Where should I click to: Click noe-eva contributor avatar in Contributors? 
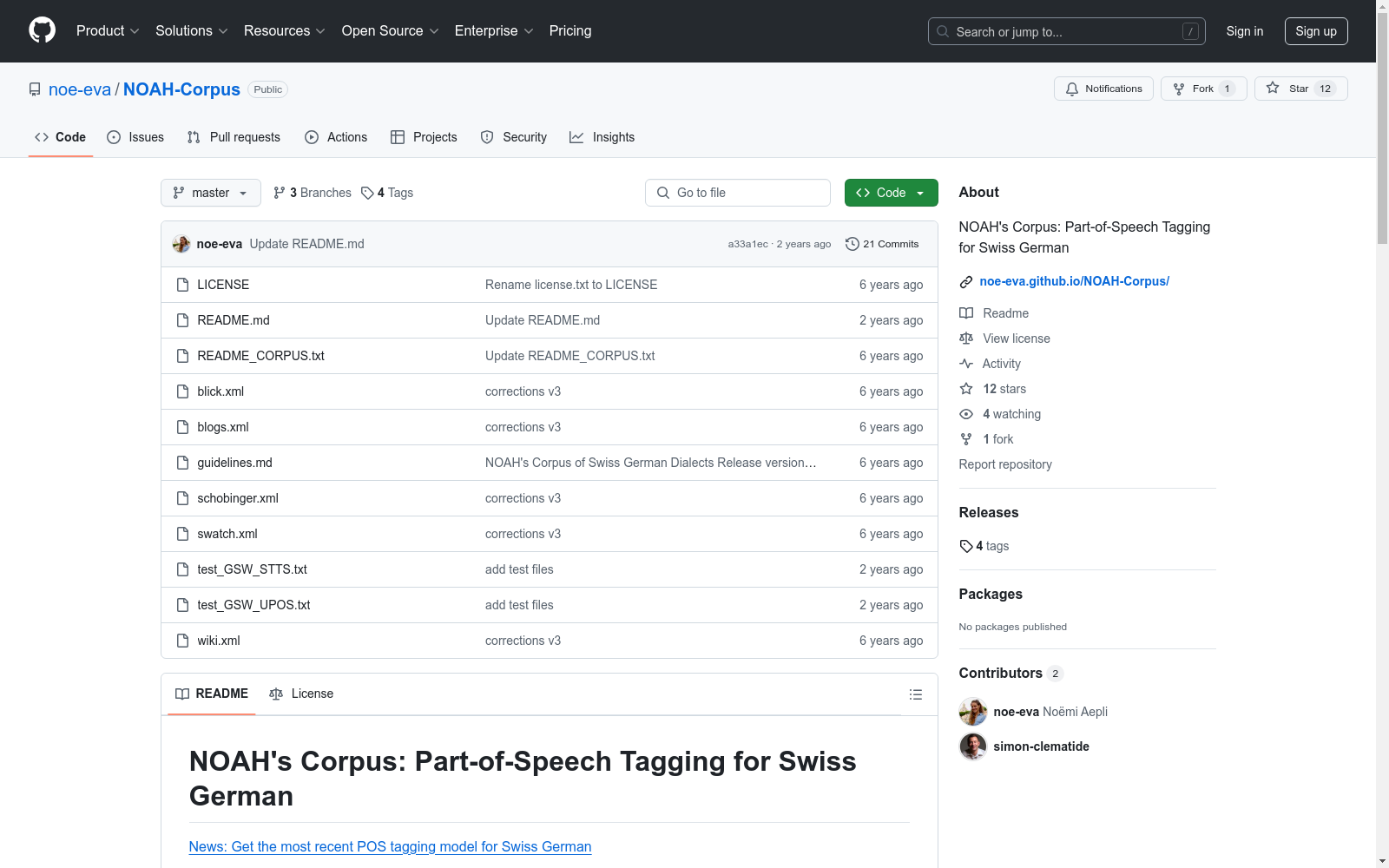click(973, 712)
